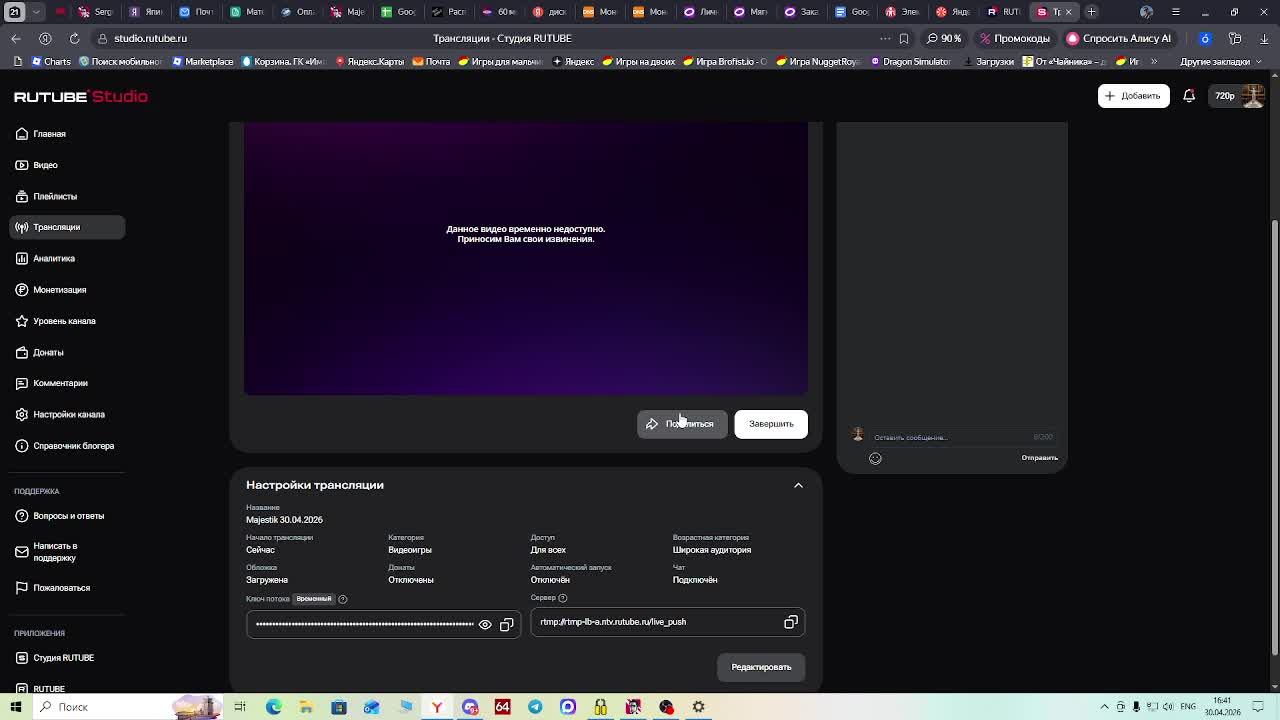Viewport: 1280px width, 720px height.
Task: Click the Сервер help icon
Action: pos(562,598)
